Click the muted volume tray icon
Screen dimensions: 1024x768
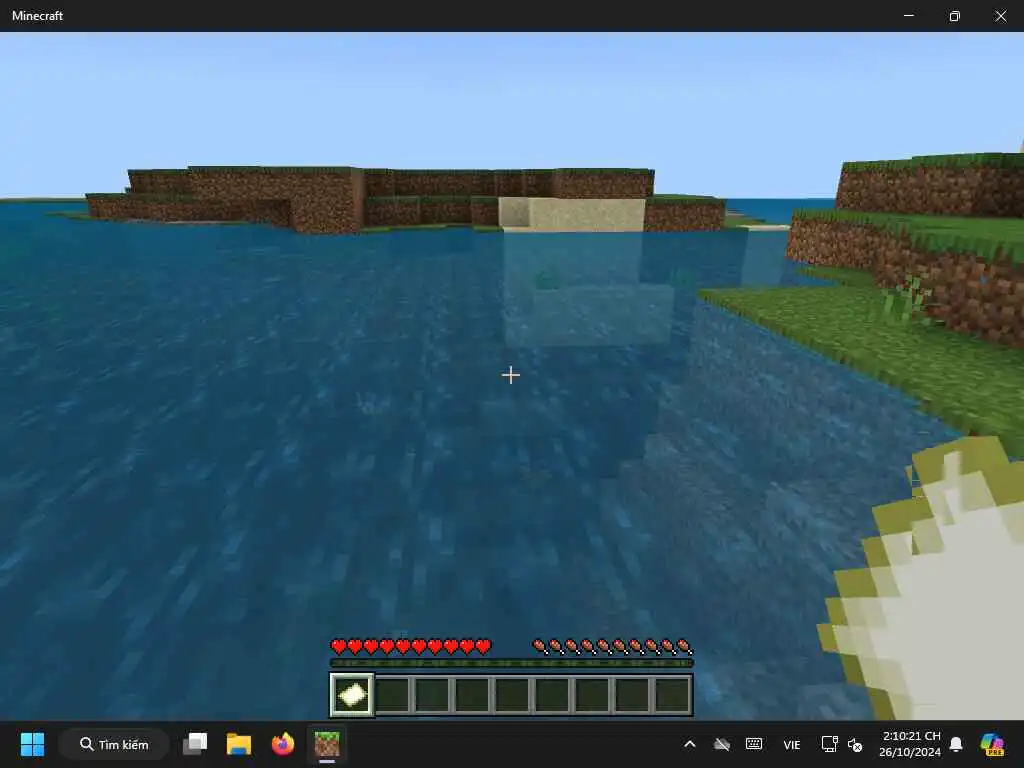pos(855,744)
